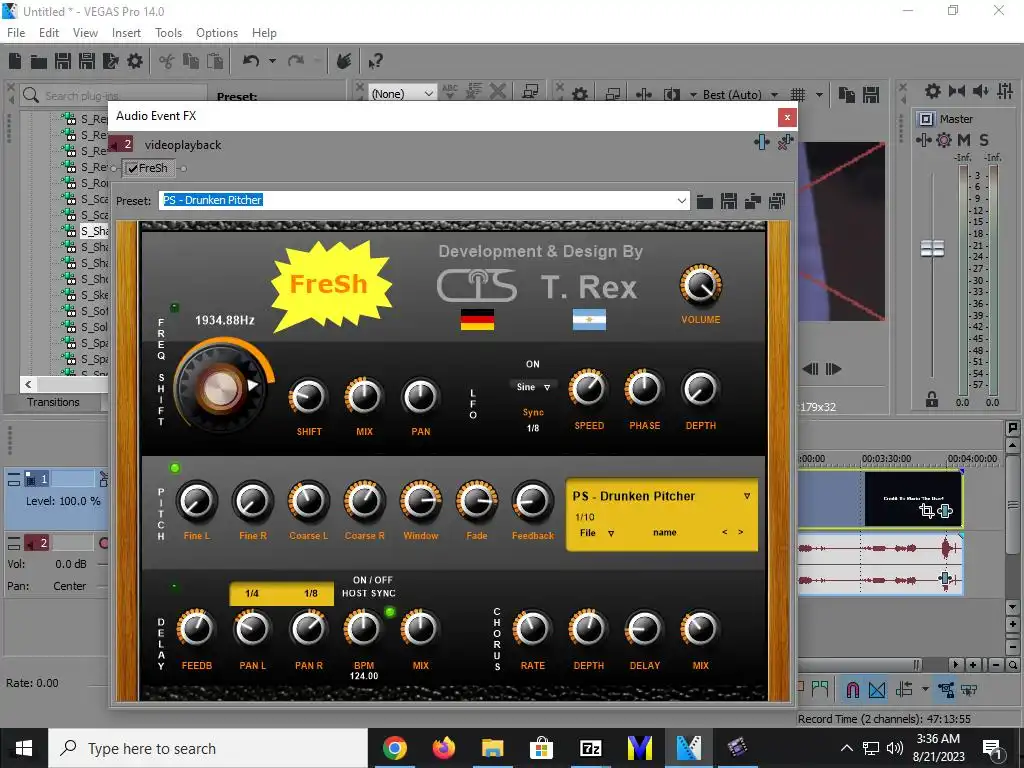Click the large FREQ SHIFT dial
The width and height of the screenshot is (1024, 768).
(x=223, y=388)
